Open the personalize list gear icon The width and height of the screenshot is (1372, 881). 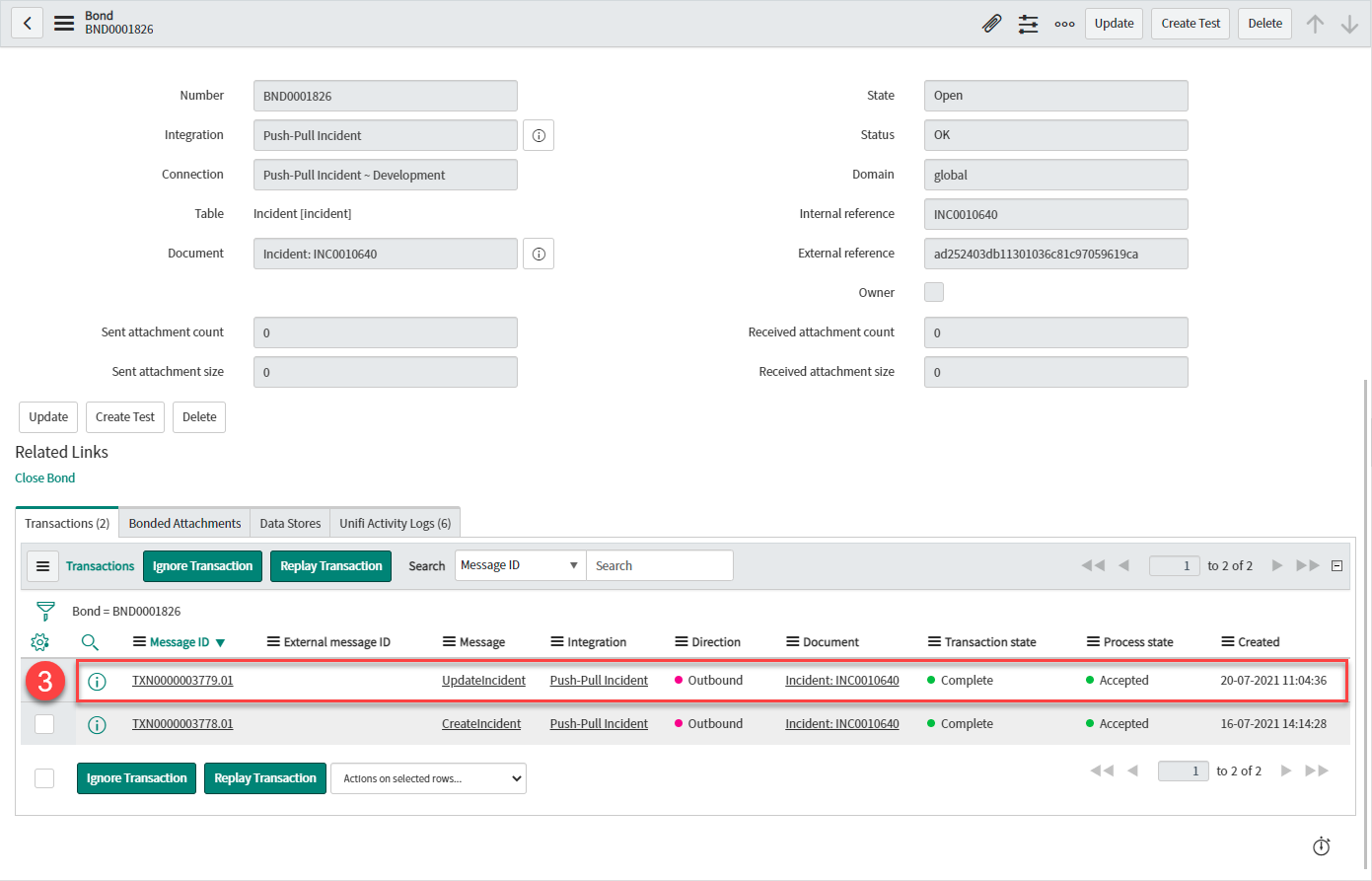(x=39, y=642)
